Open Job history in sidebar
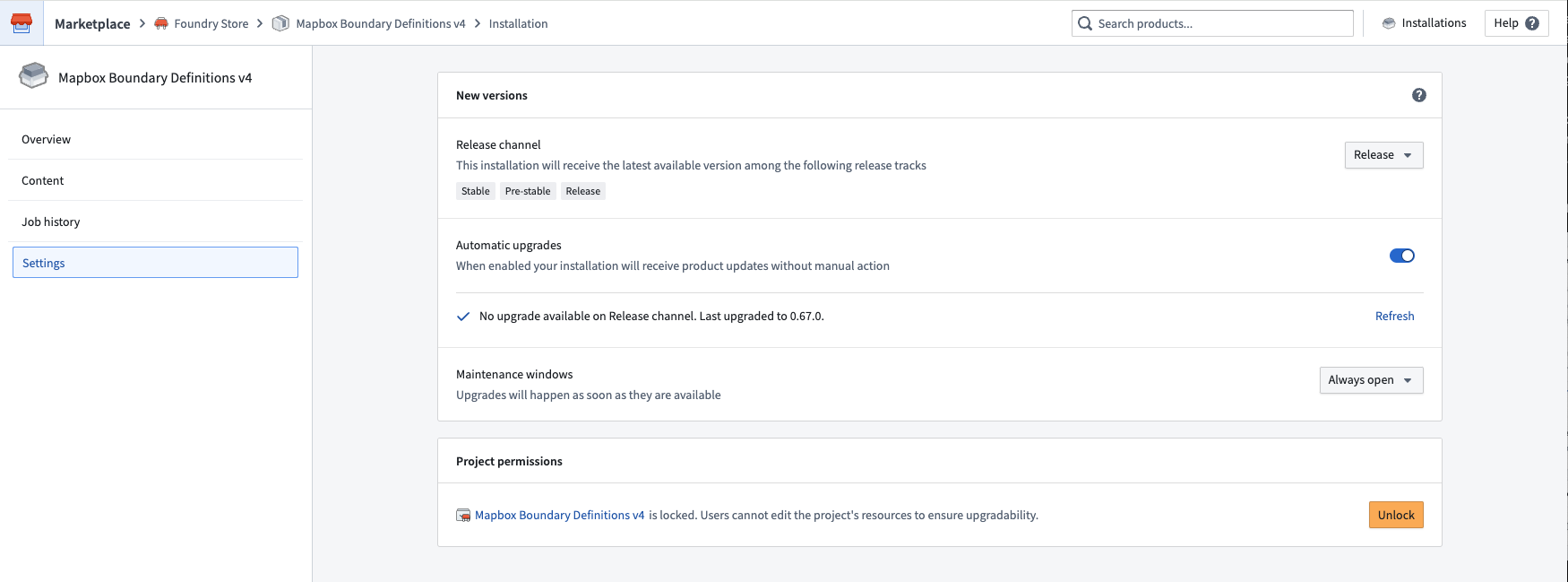The width and height of the screenshot is (1568, 582). pos(156,222)
